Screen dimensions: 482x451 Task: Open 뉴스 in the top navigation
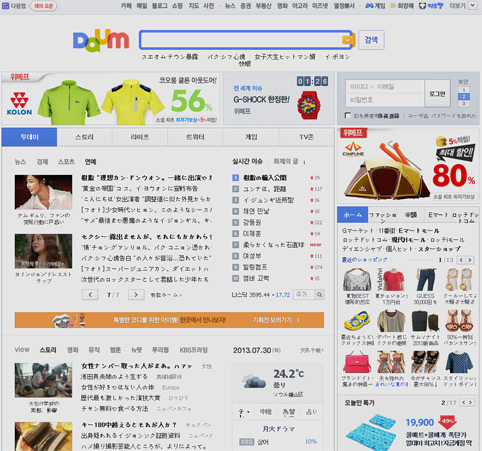230,6
